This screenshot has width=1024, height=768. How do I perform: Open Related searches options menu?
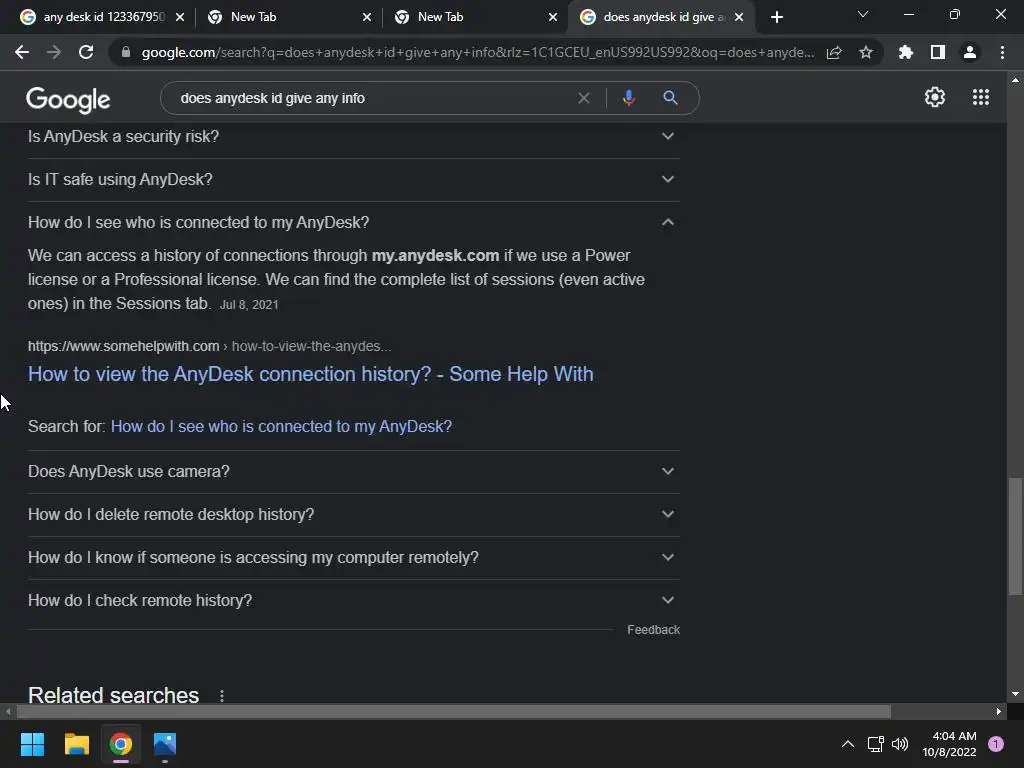coord(222,696)
